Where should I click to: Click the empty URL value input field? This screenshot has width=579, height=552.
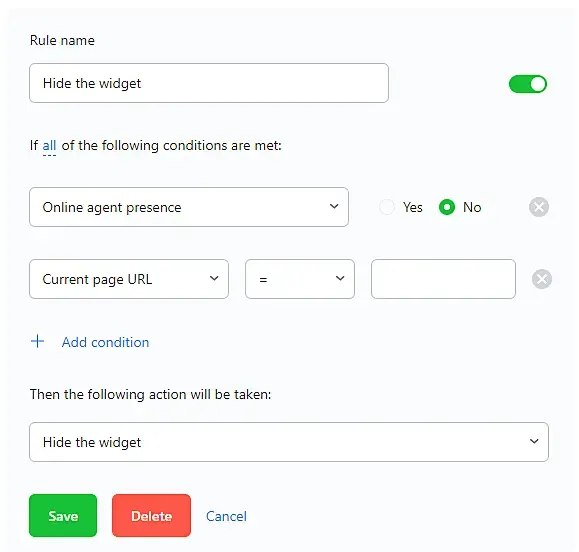443,279
